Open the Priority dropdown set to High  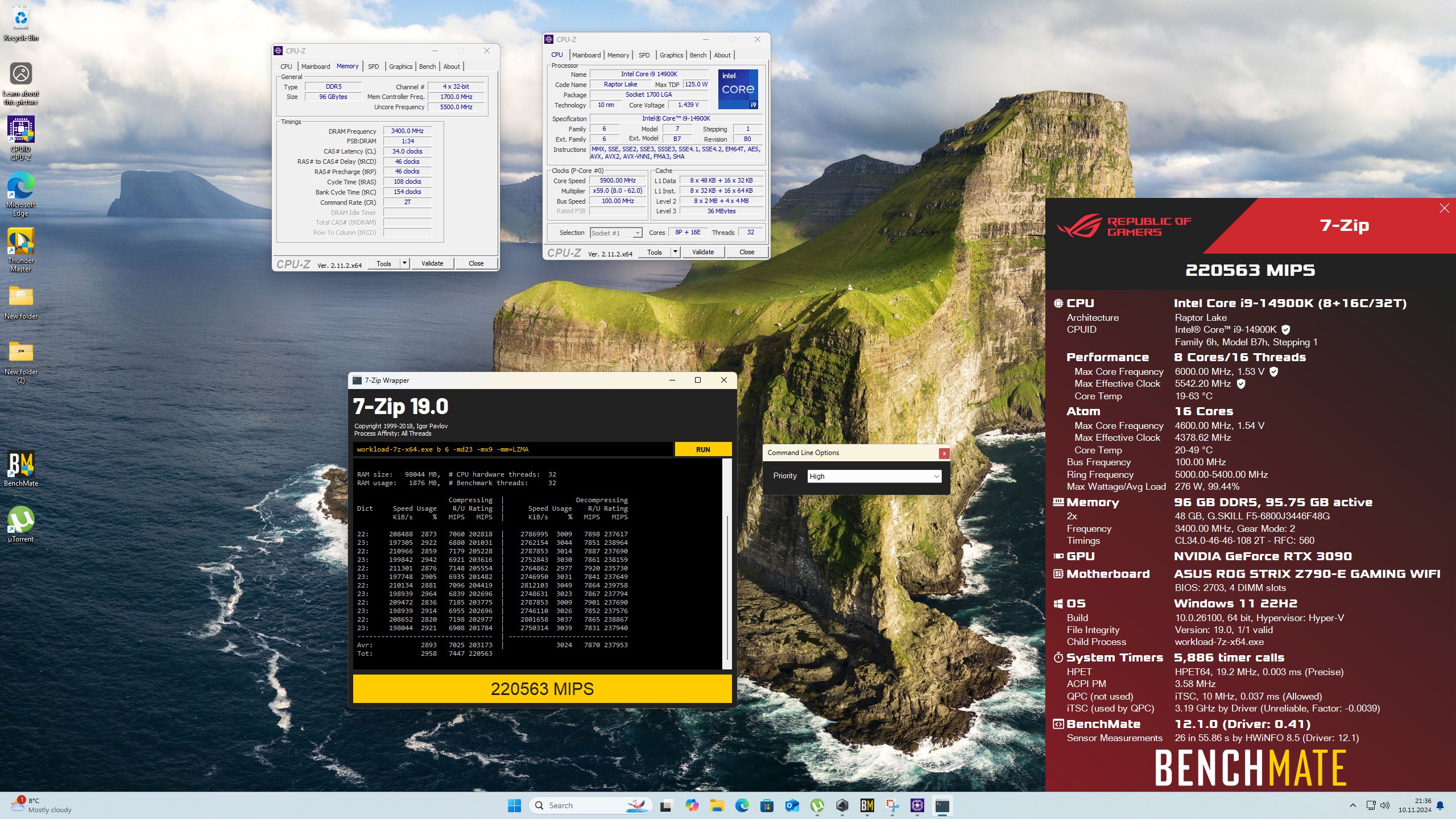(x=874, y=476)
